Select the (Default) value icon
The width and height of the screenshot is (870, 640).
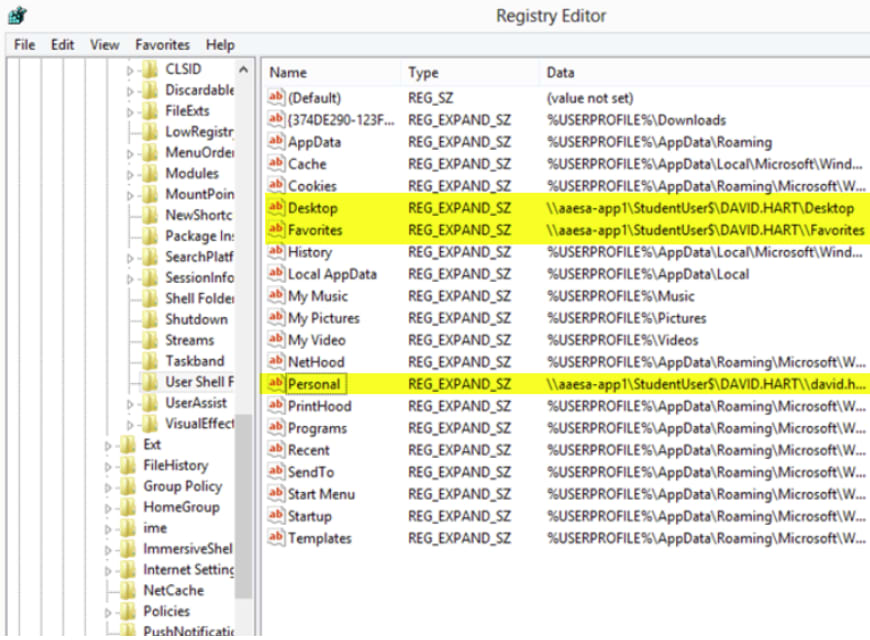(276, 97)
